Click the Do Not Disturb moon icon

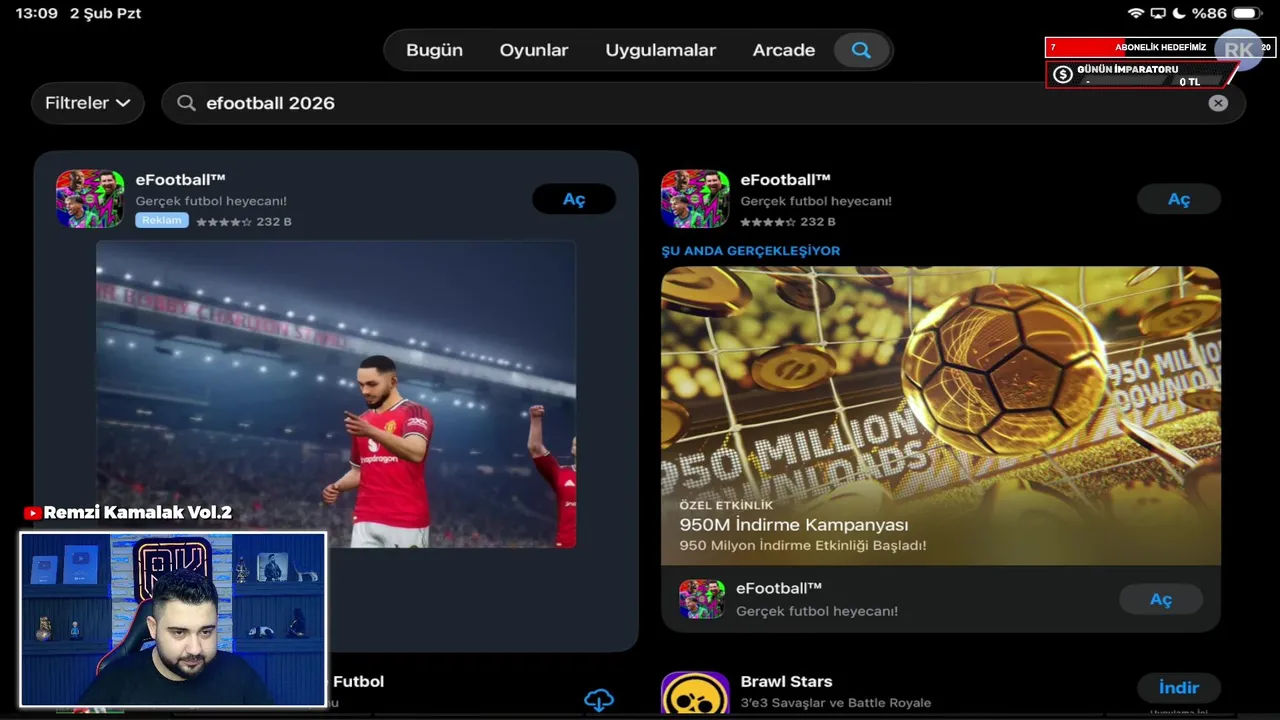point(1179,13)
